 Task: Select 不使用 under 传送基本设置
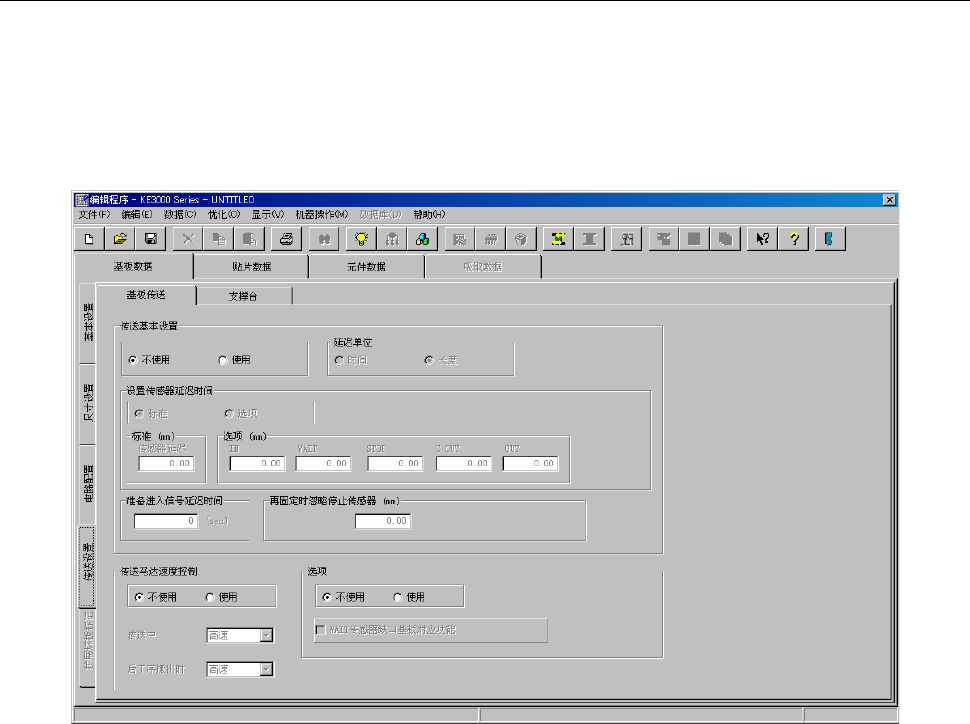click(149, 360)
